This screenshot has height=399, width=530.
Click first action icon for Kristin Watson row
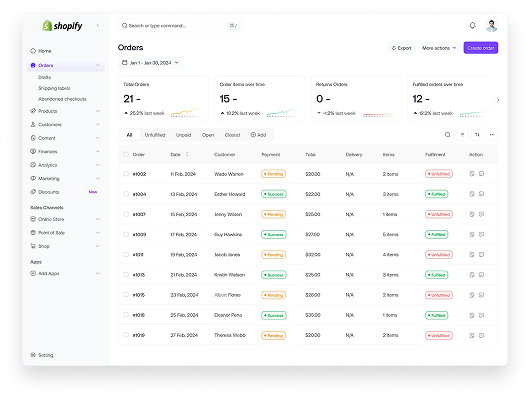coord(472,275)
